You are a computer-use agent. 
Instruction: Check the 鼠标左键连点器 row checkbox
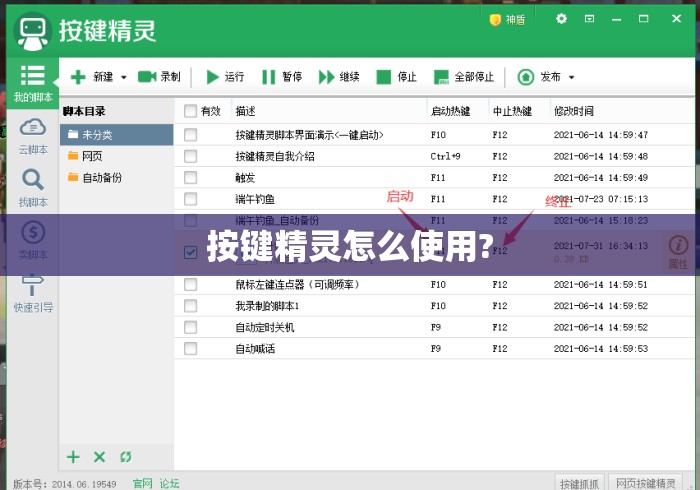click(x=191, y=284)
